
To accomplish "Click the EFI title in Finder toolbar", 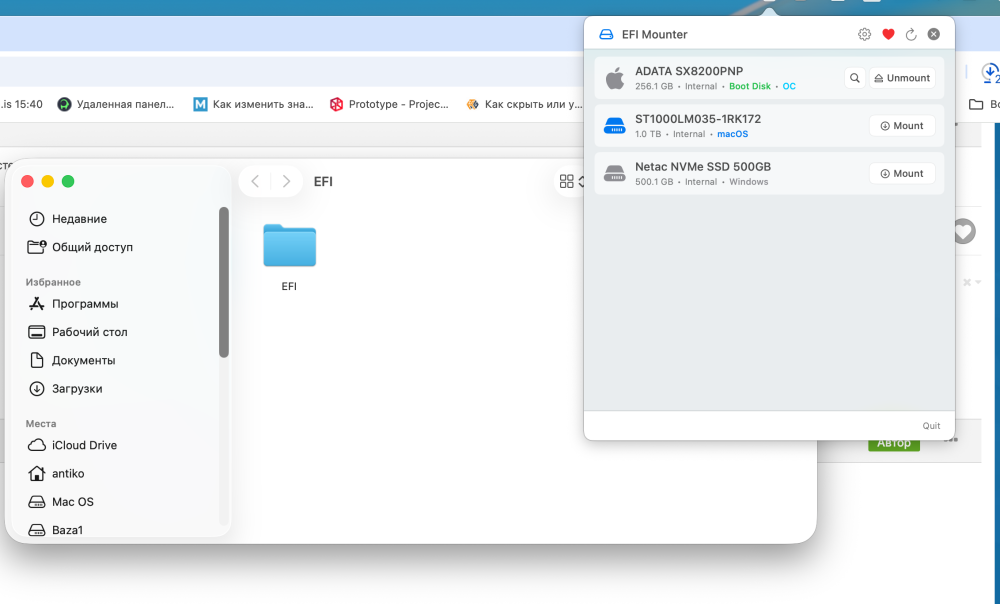I will pos(323,182).
